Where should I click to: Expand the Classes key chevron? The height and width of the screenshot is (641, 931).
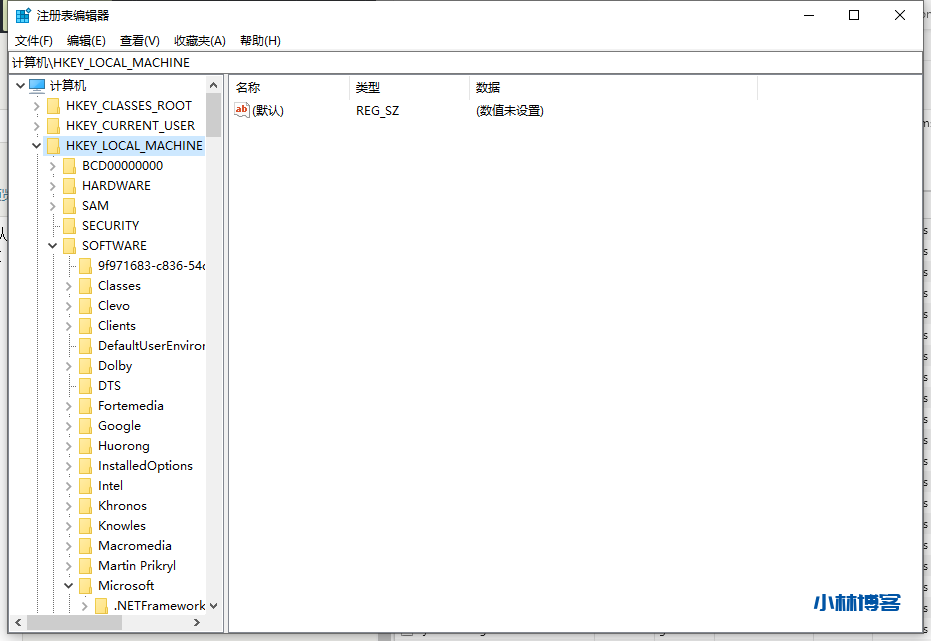click(x=69, y=286)
